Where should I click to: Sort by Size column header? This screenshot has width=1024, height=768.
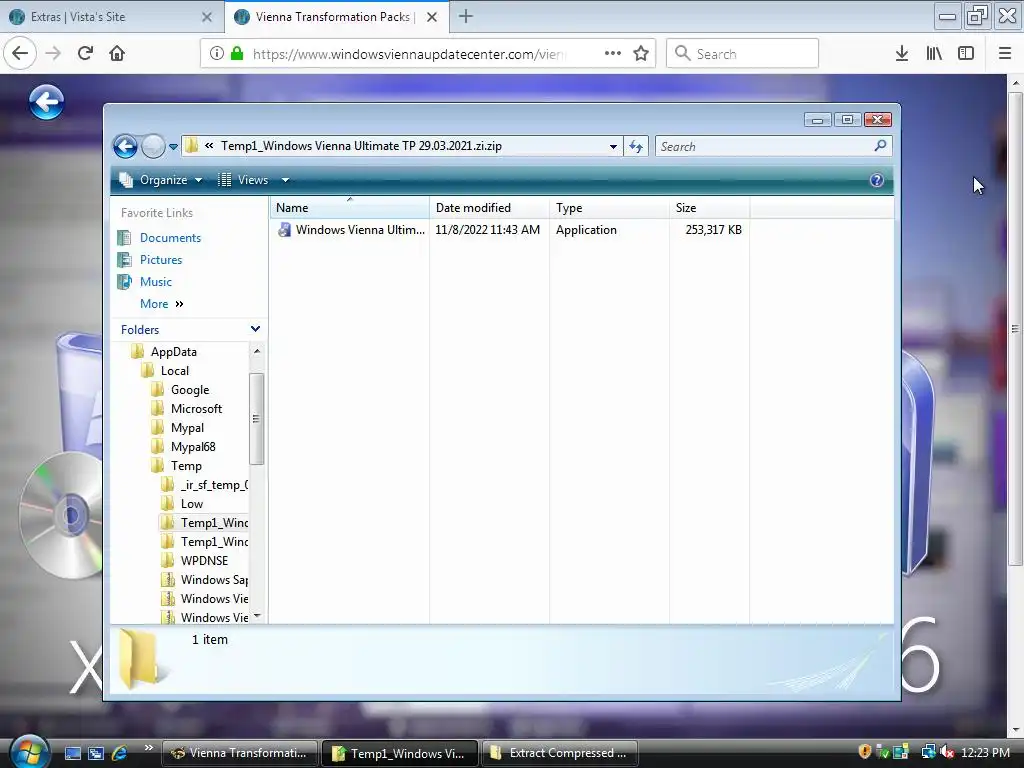[709, 208]
